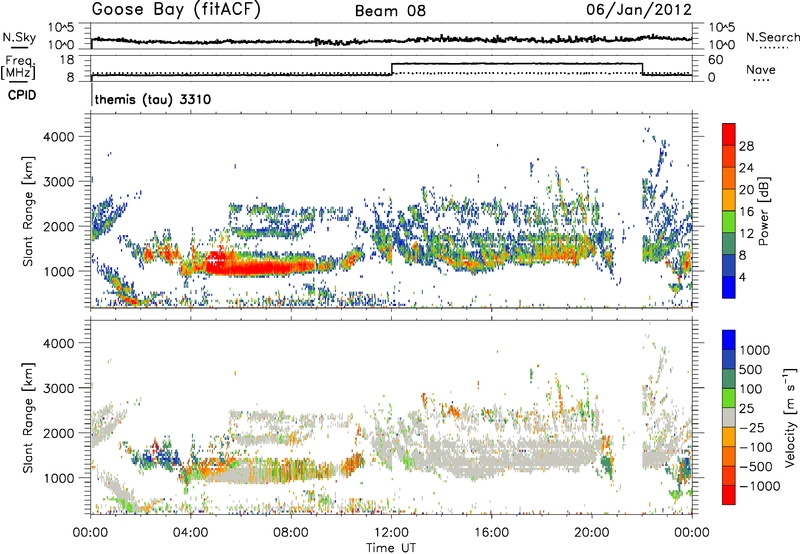Click the '20:00' time axis tick
The width and height of the screenshot is (800, 554).
click(591, 533)
